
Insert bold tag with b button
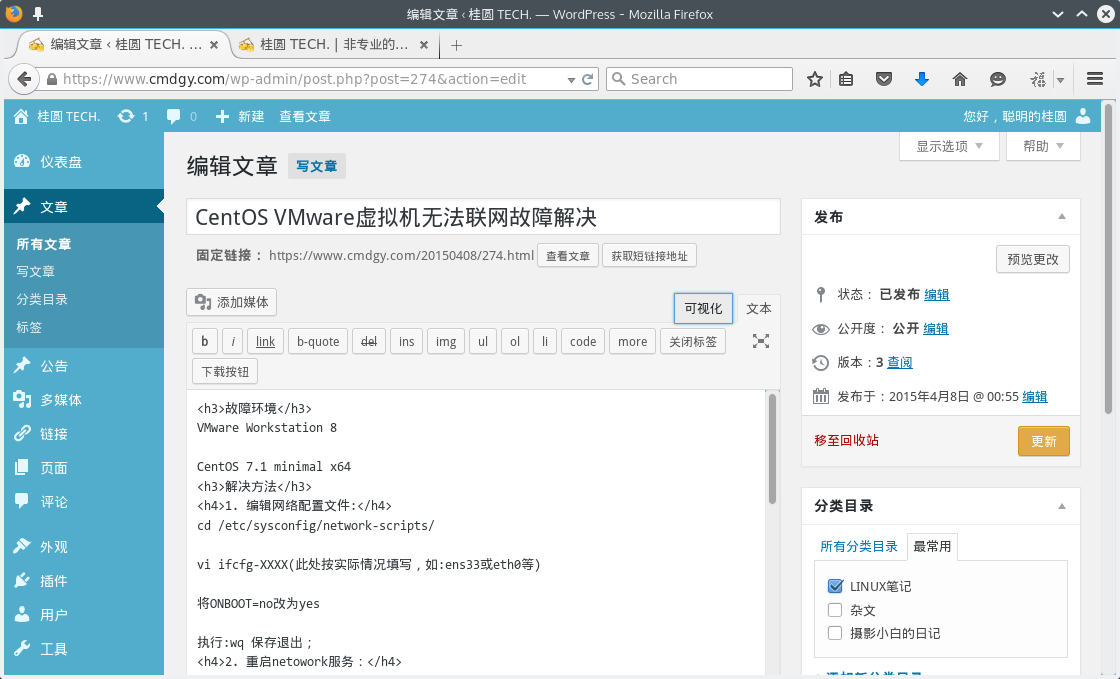coord(204,341)
